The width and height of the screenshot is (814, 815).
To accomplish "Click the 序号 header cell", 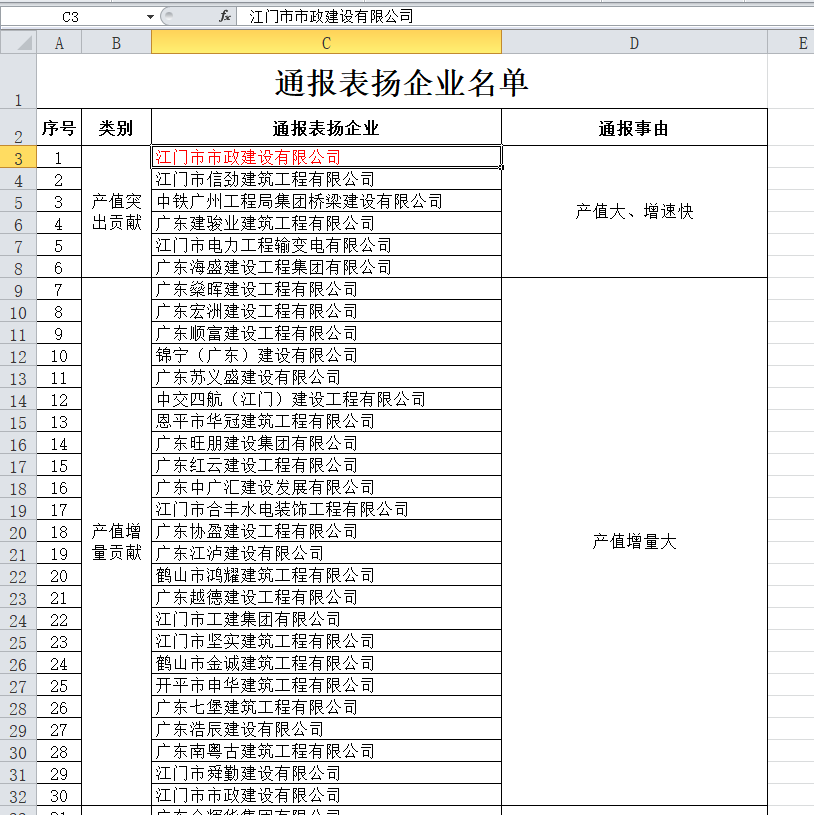I will [x=59, y=128].
